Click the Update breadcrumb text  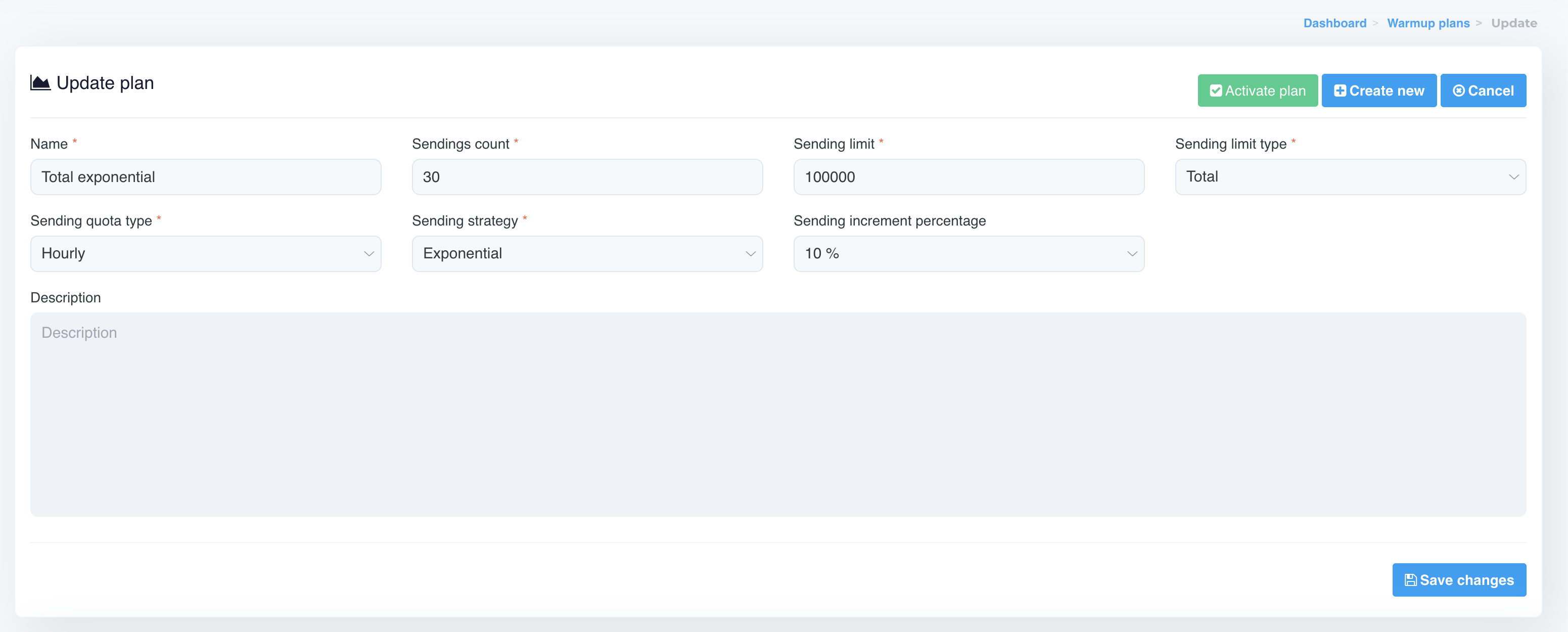(x=1514, y=23)
